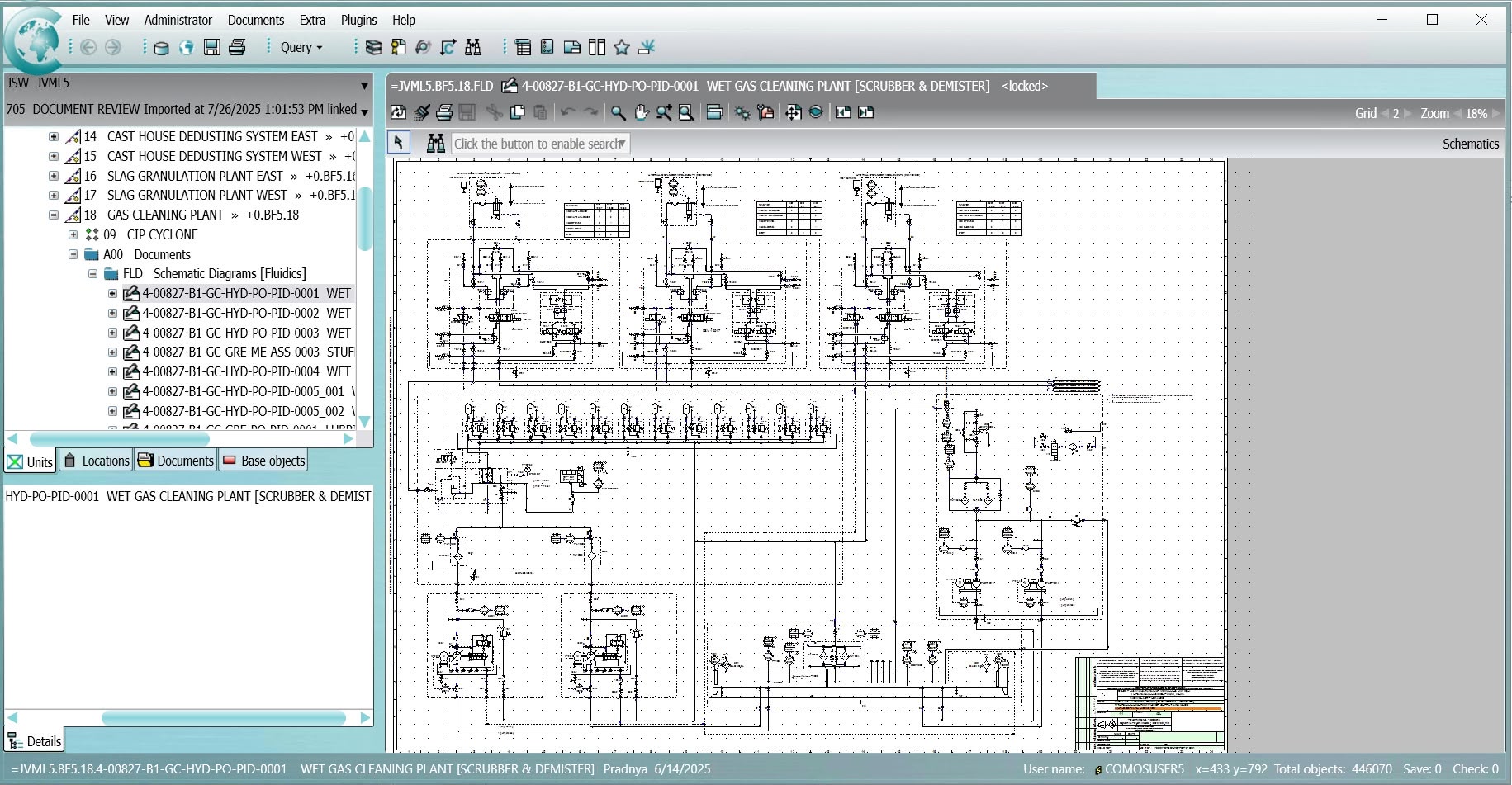Click the save icon in main toolbar
The image size is (1512, 785).
tap(212, 48)
